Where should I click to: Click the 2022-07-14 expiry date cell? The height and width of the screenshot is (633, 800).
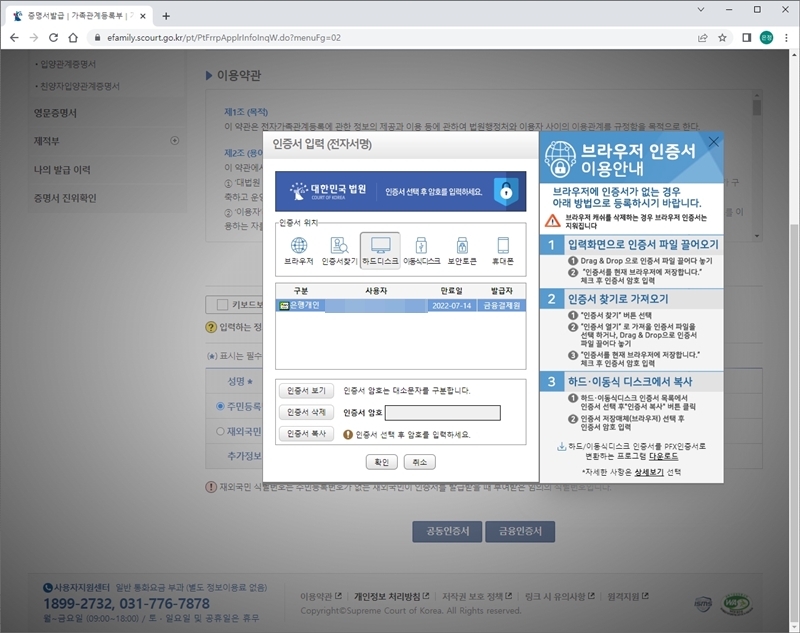[452, 306]
